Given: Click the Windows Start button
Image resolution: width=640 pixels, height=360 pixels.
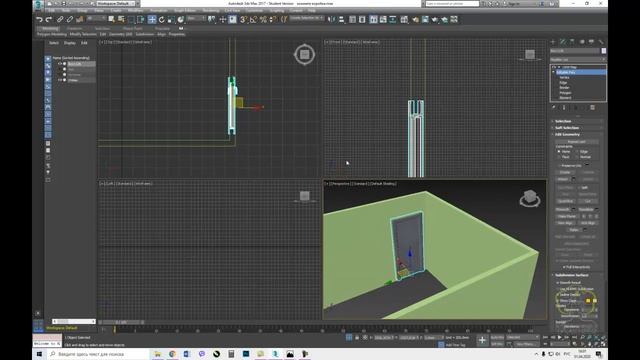Looking at the screenshot, I should (39, 354).
